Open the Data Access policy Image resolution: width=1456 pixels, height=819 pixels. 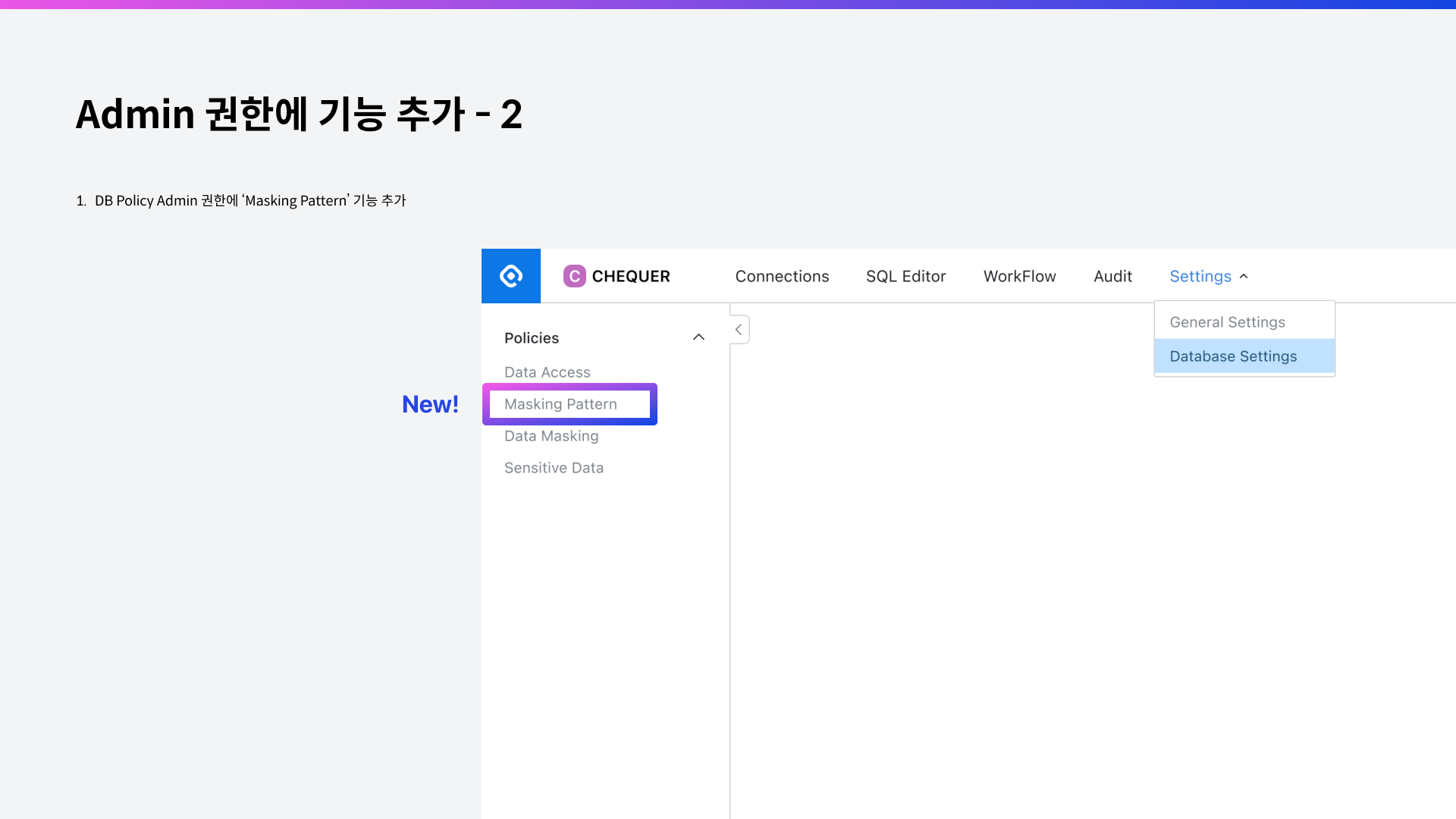coord(547,372)
